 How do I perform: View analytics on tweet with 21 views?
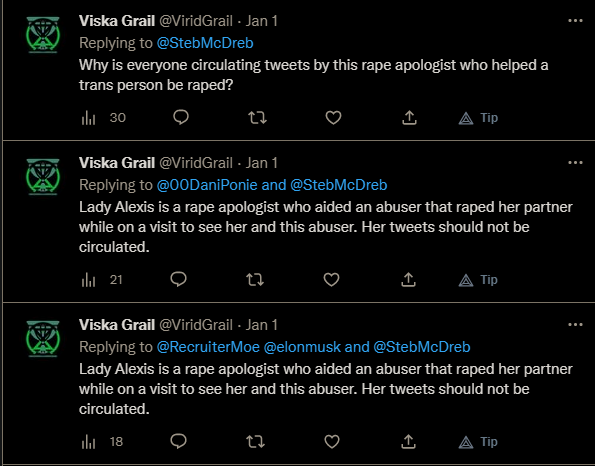click(x=102, y=280)
